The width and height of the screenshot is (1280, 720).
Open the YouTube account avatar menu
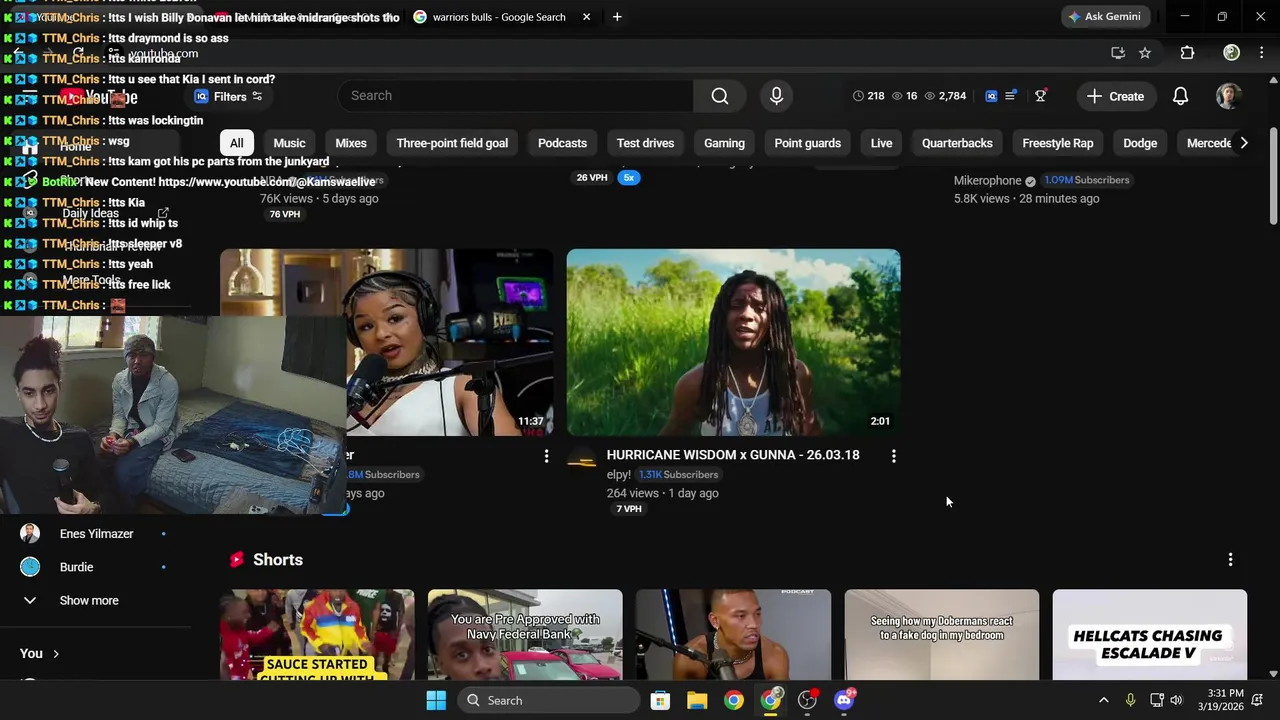click(1228, 96)
